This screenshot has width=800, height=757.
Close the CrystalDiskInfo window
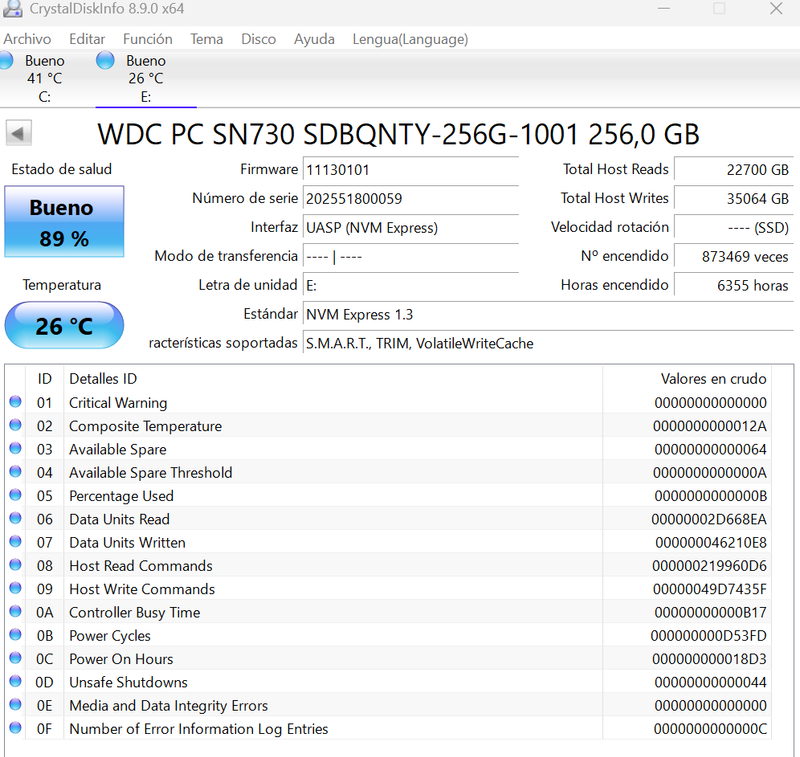776,9
